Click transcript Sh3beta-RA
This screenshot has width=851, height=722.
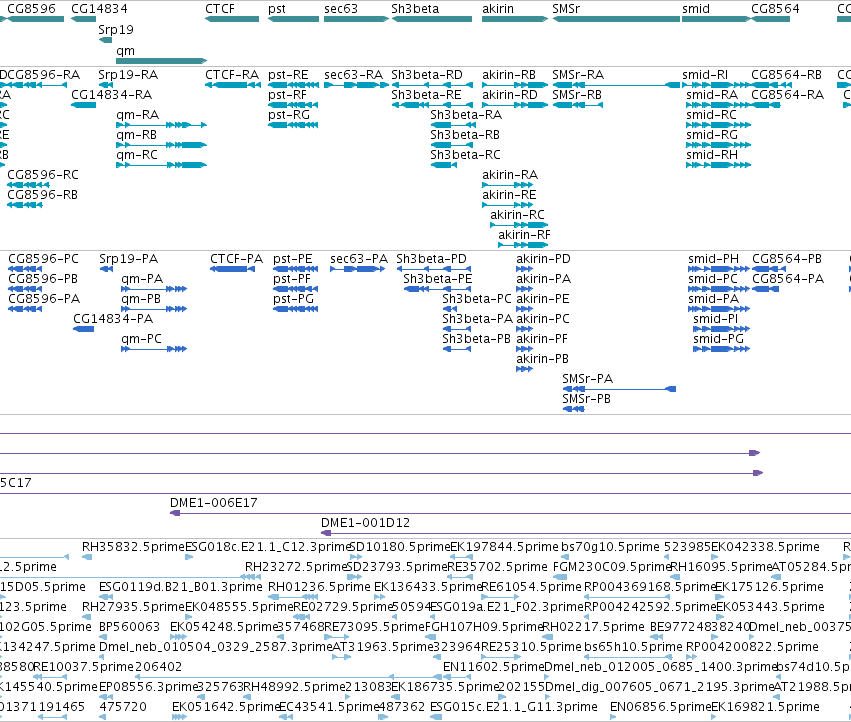click(453, 125)
